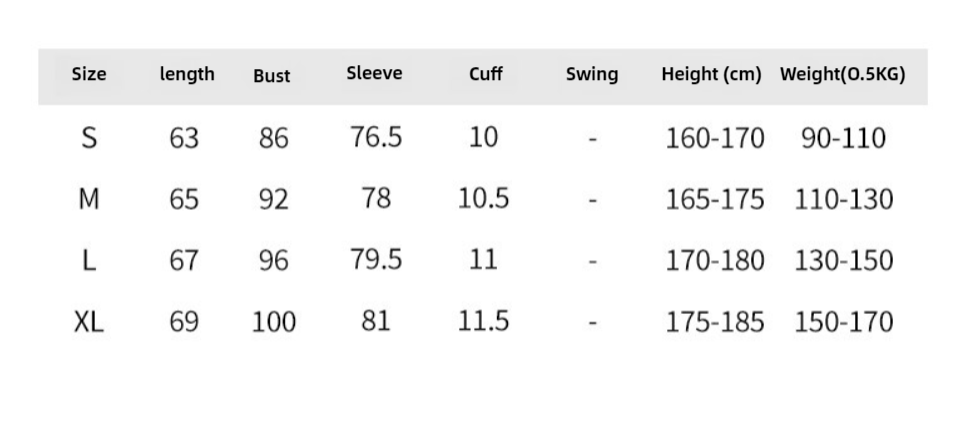Select the Bust column header

(x=272, y=75)
